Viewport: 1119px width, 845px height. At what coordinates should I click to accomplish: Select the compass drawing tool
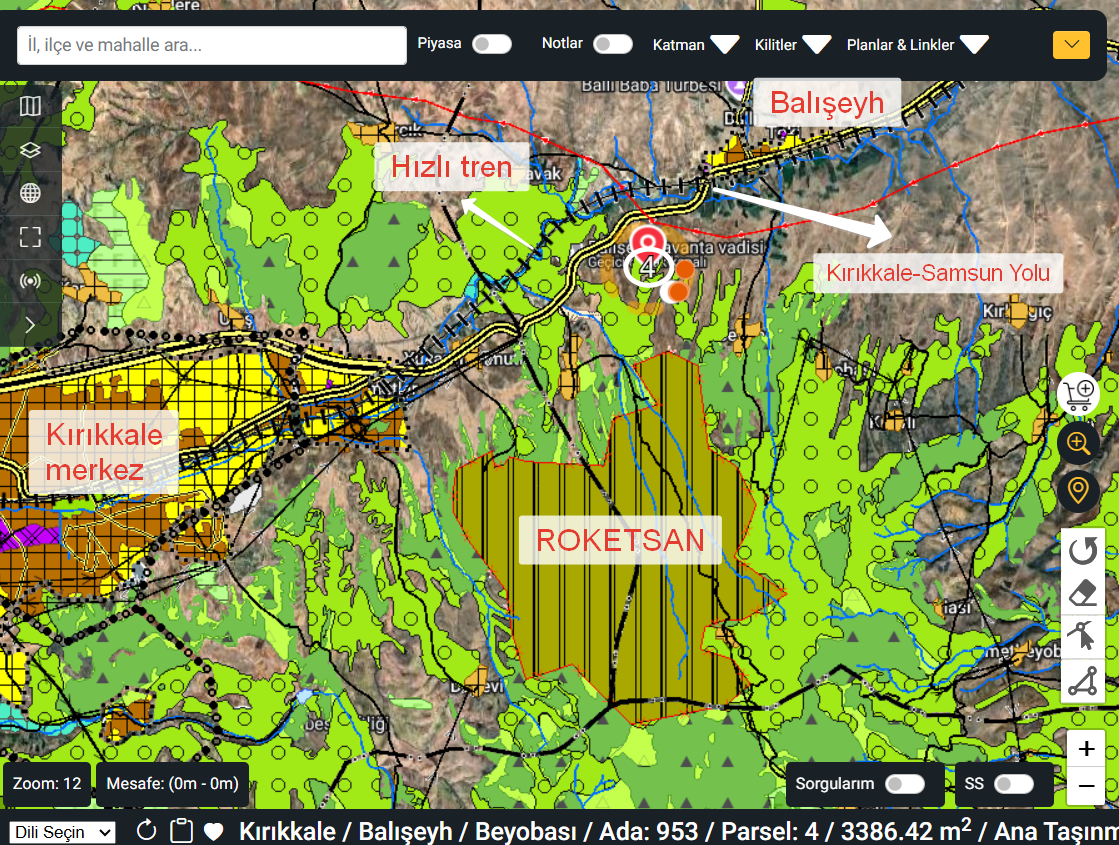[1083, 636]
